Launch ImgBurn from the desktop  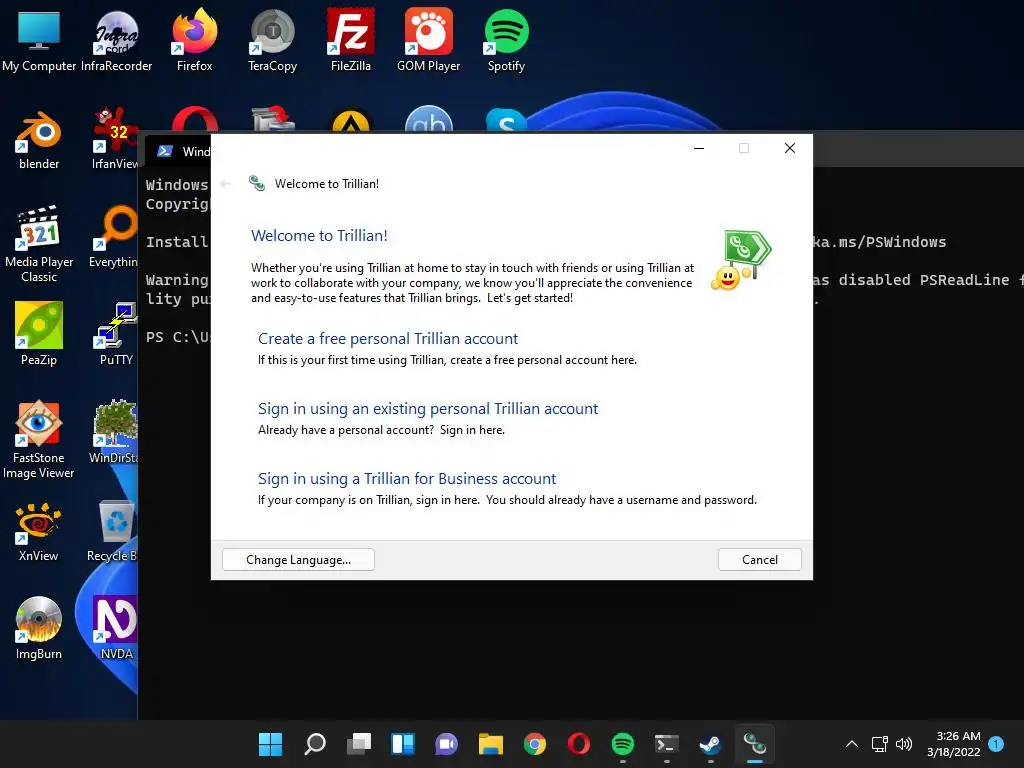(39, 628)
